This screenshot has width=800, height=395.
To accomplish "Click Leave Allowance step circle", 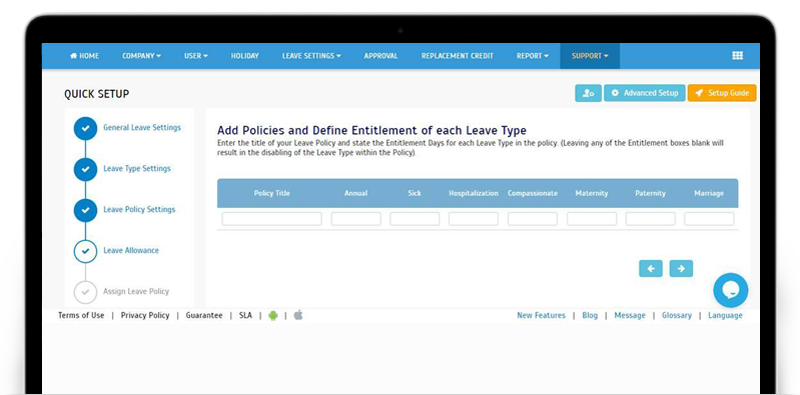I will (x=85, y=251).
